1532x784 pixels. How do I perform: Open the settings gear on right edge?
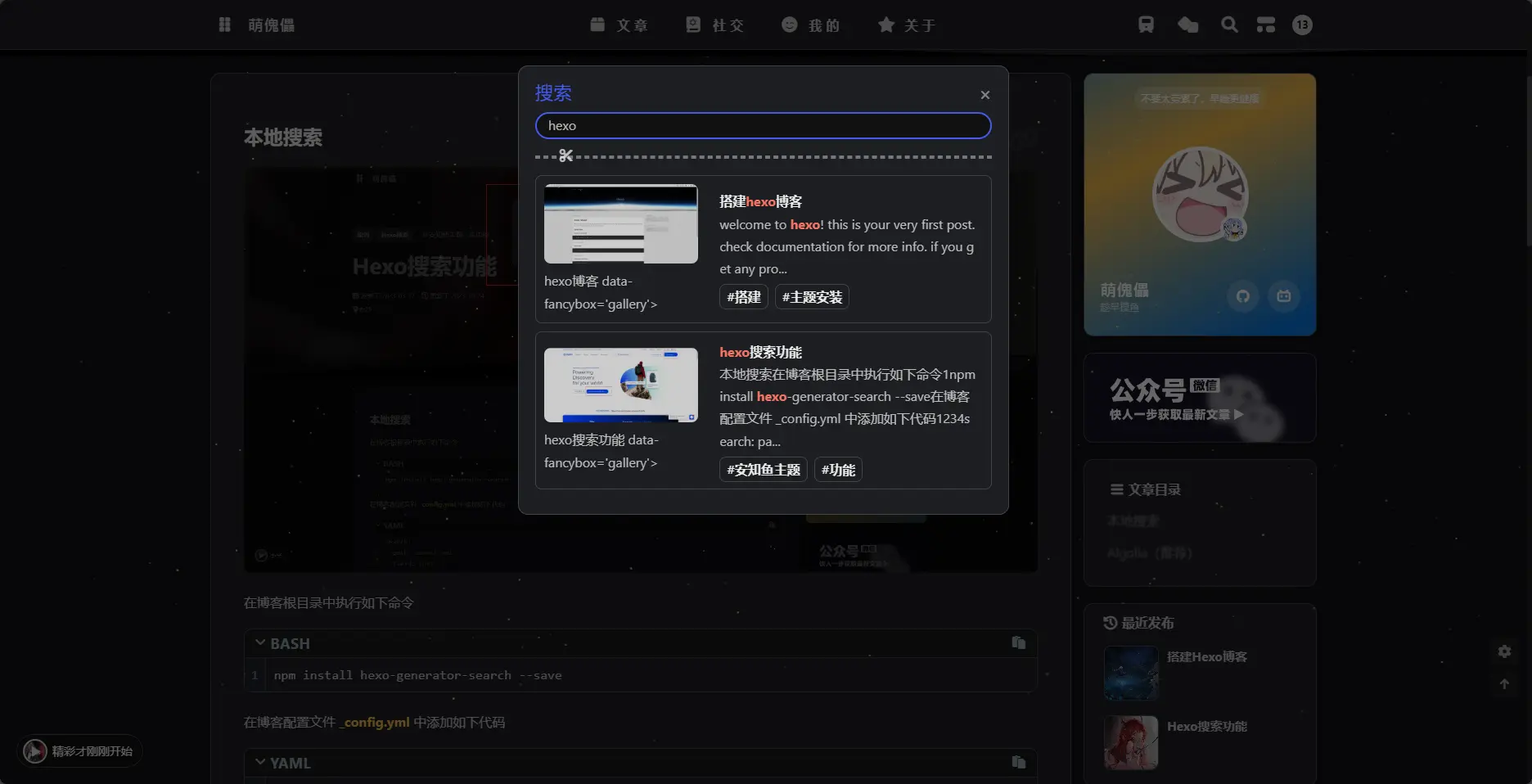[1504, 651]
